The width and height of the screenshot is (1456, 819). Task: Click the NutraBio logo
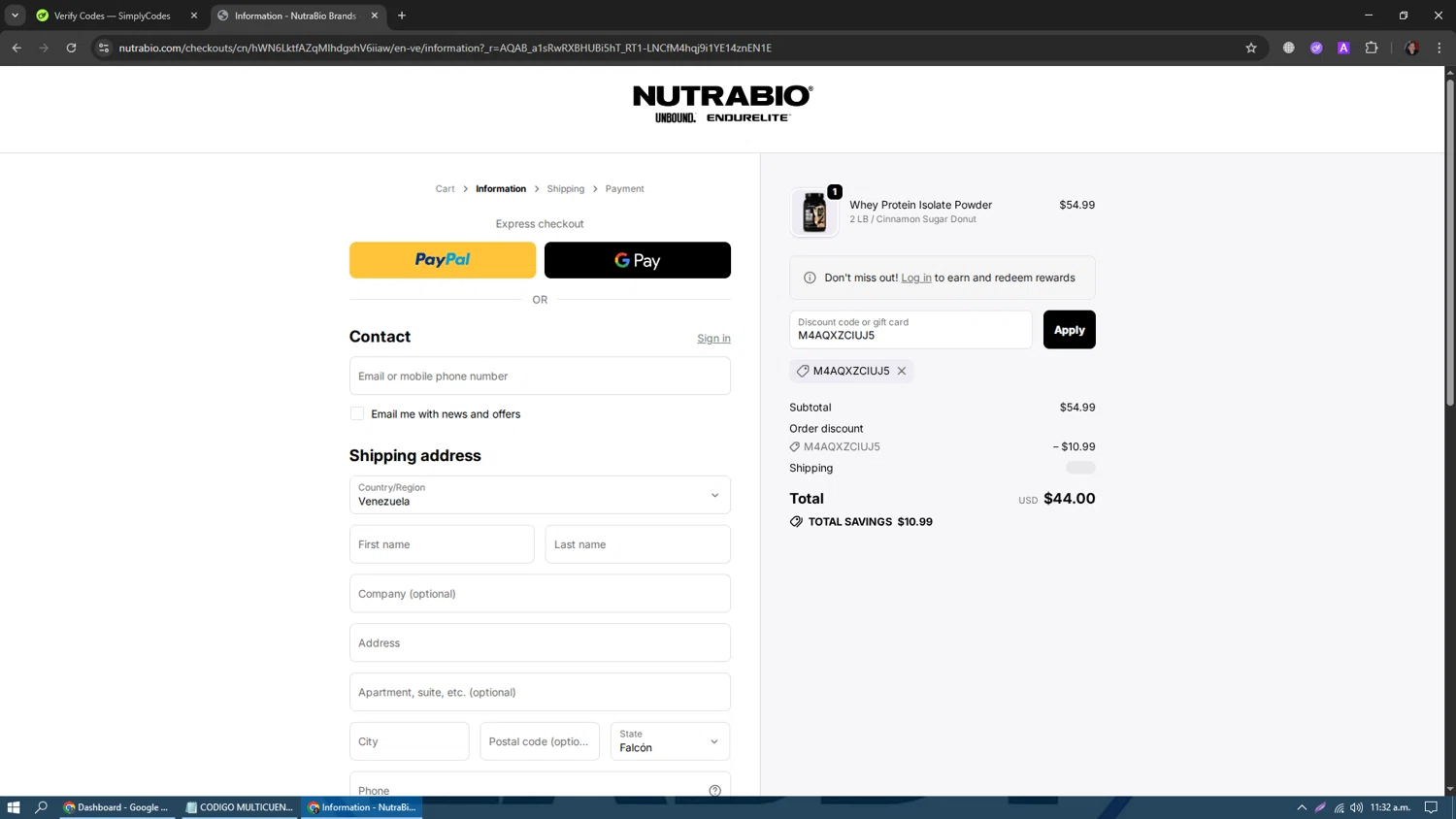click(x=722, y=104)
